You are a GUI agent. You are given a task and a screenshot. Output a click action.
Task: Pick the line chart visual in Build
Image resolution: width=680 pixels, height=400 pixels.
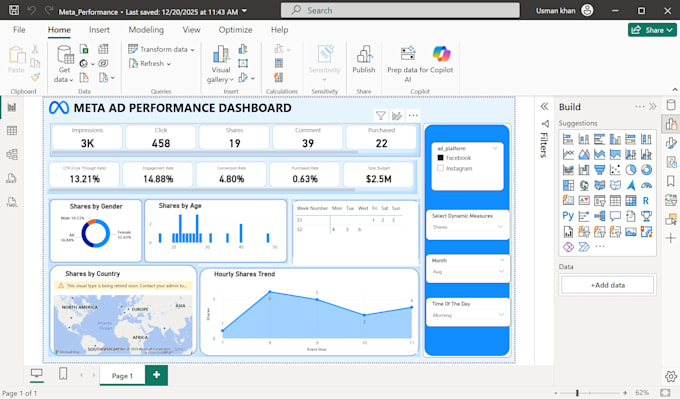pyautogui.click(x=568, y=154)
